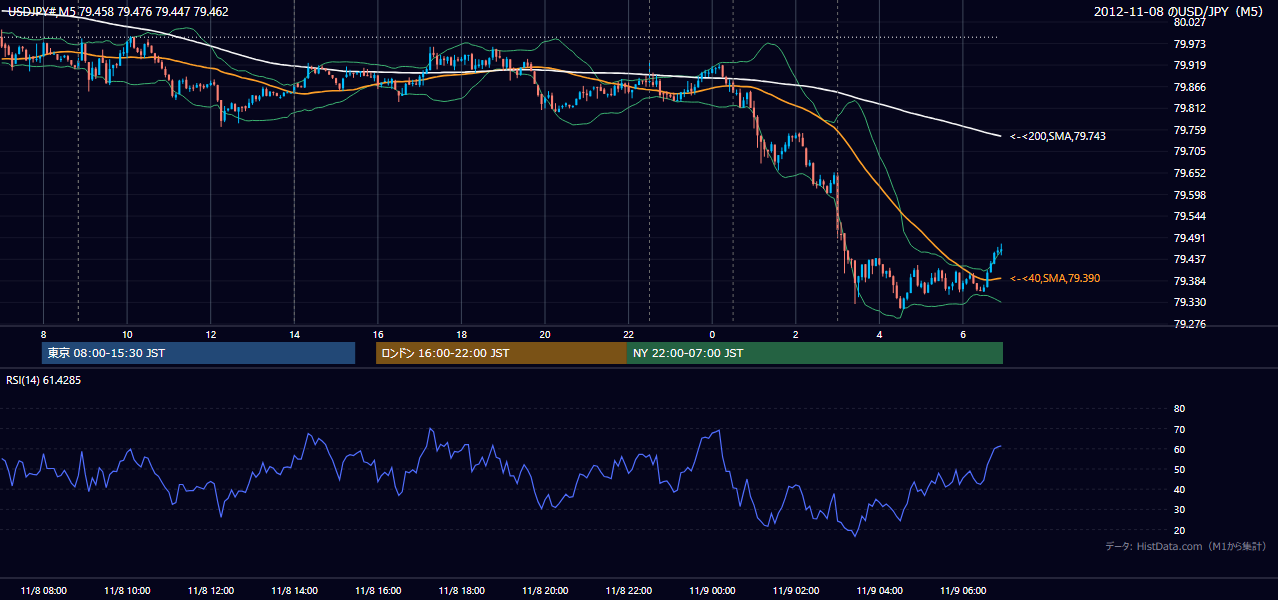Image resolution: width=1278 pixels, height=600 pixels.
Task: Click price axis value 79.276
Action: [1189, 324]
